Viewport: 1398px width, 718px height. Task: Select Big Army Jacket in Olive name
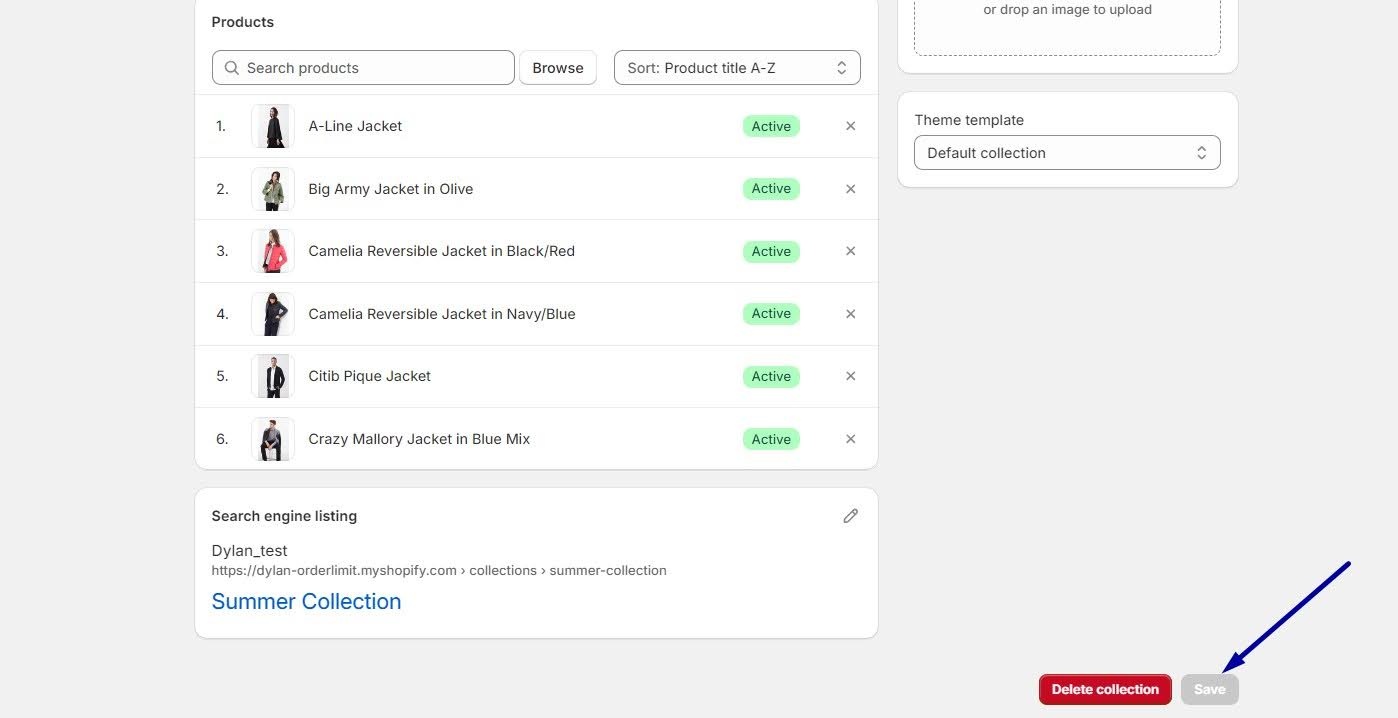point(391,189)
